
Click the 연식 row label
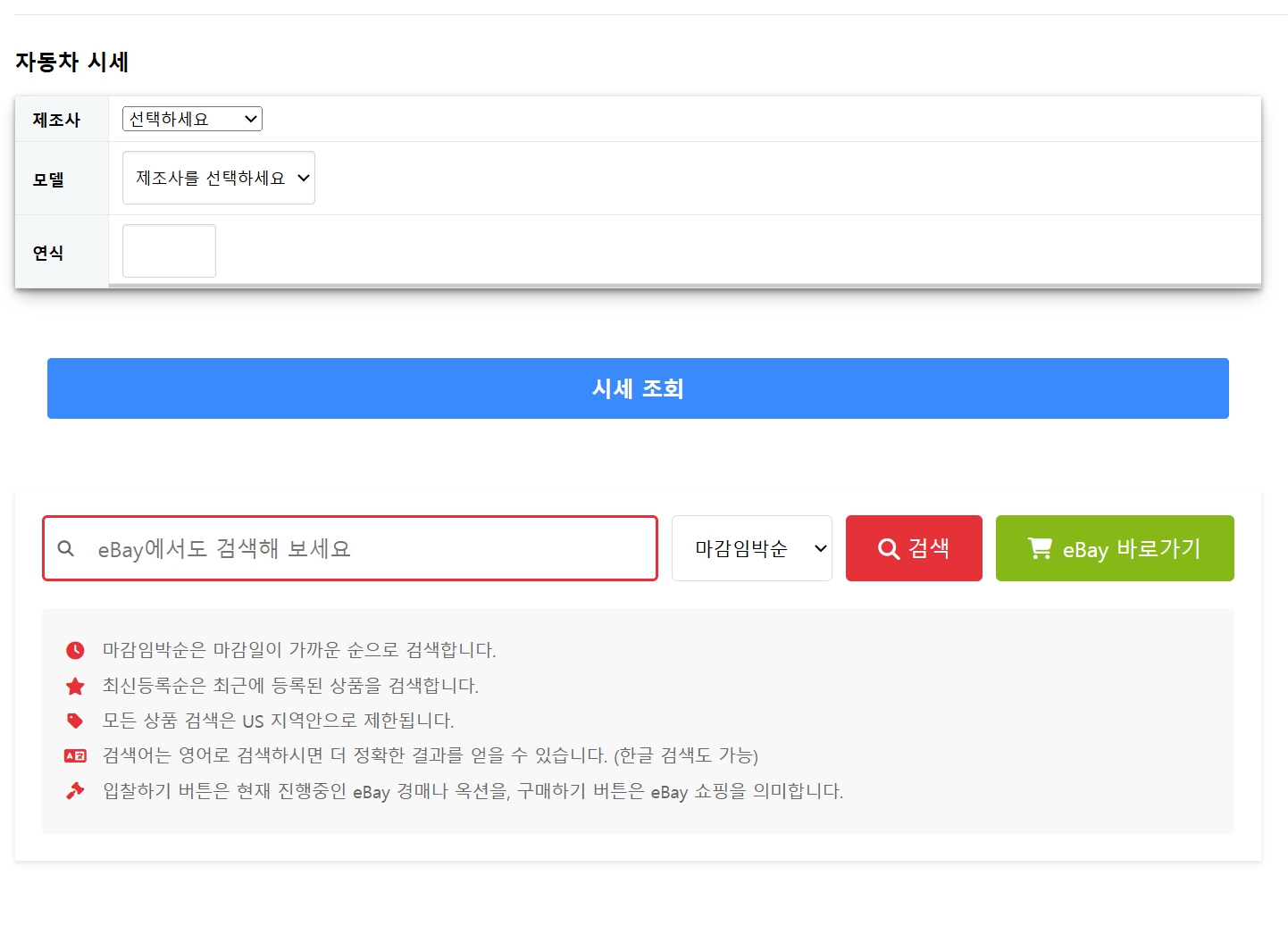click(x=48, y=253)
